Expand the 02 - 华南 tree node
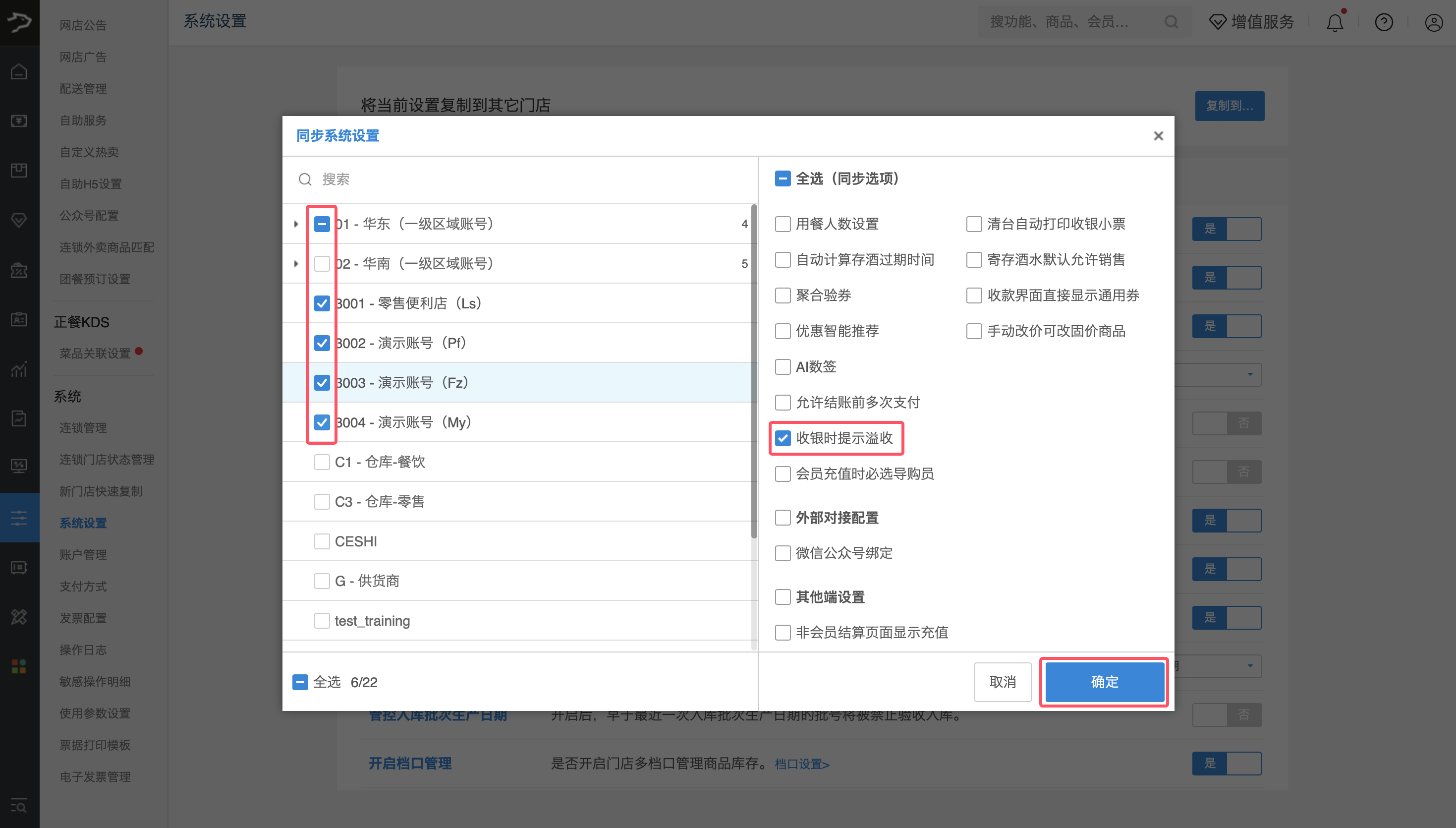 point(295,264)
